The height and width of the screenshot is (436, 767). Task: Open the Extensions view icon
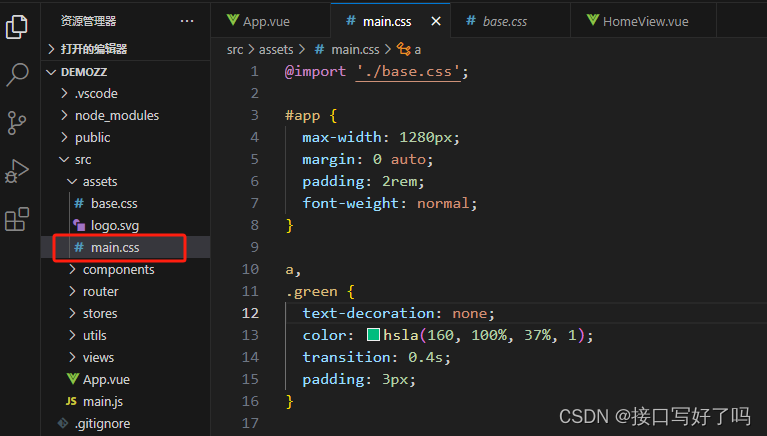click(x=17, y=219)
